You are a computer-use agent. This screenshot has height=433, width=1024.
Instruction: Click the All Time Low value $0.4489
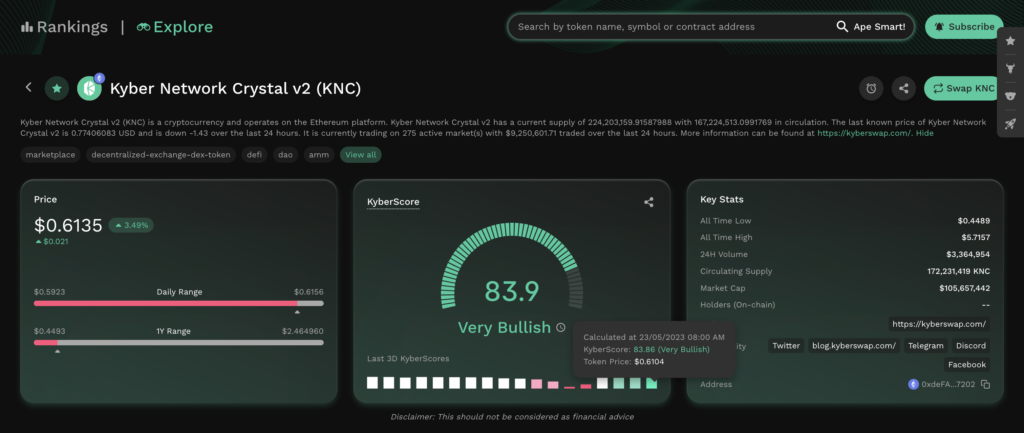click(974, 221)
